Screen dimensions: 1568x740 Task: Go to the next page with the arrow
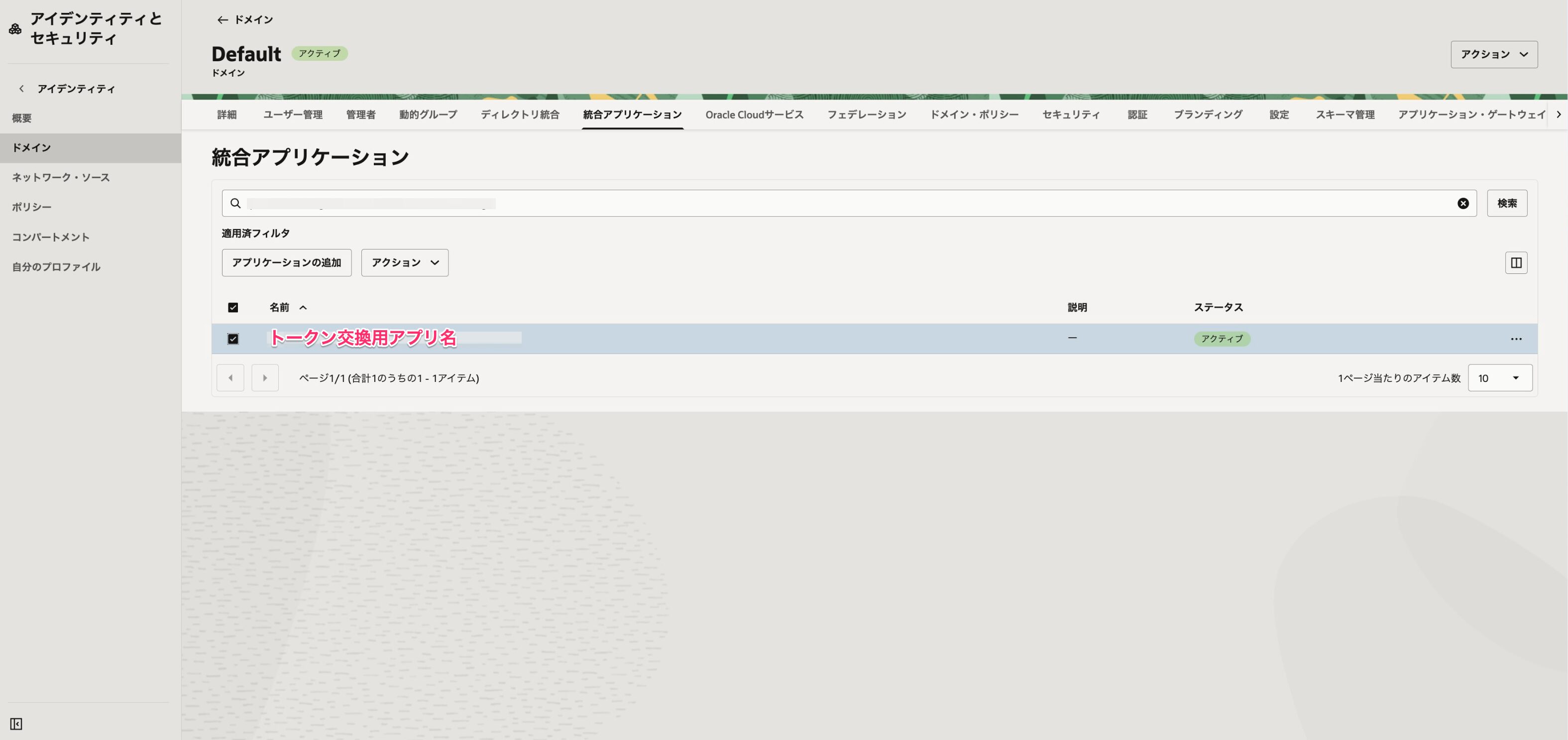point(265,377)
